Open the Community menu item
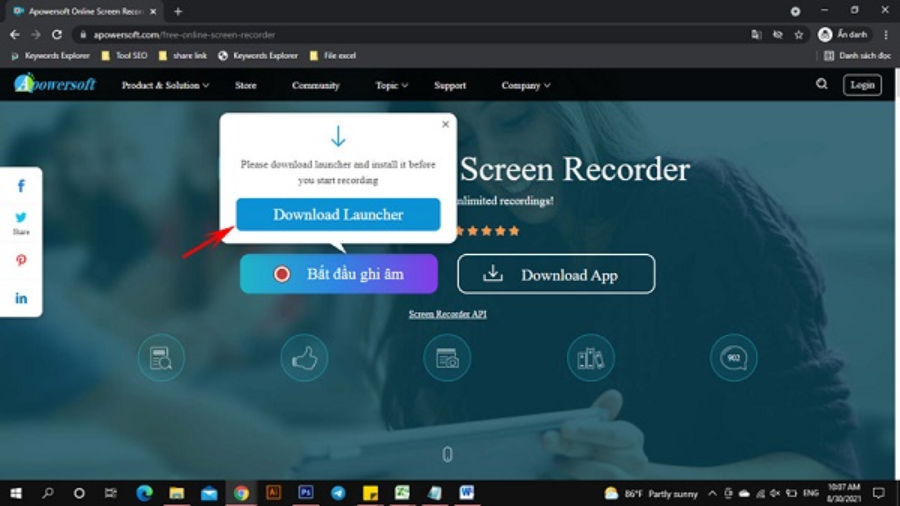This screenshot has width=900, height=506. [316, 85]
